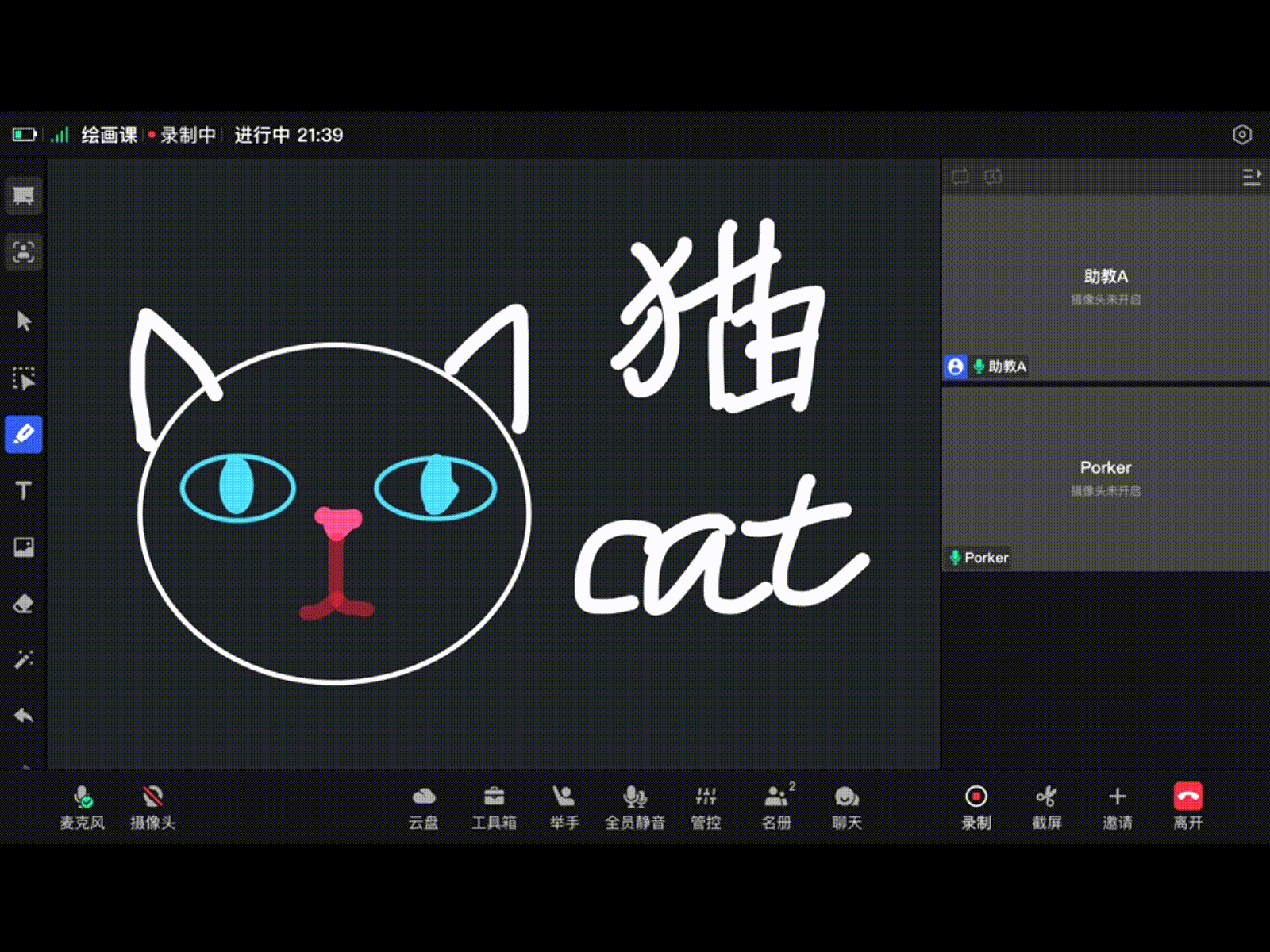Image resolution: width=1270 pixels, height=952 pixels.
Task: Select the magic wand laser tool
Action: (24, 659)
